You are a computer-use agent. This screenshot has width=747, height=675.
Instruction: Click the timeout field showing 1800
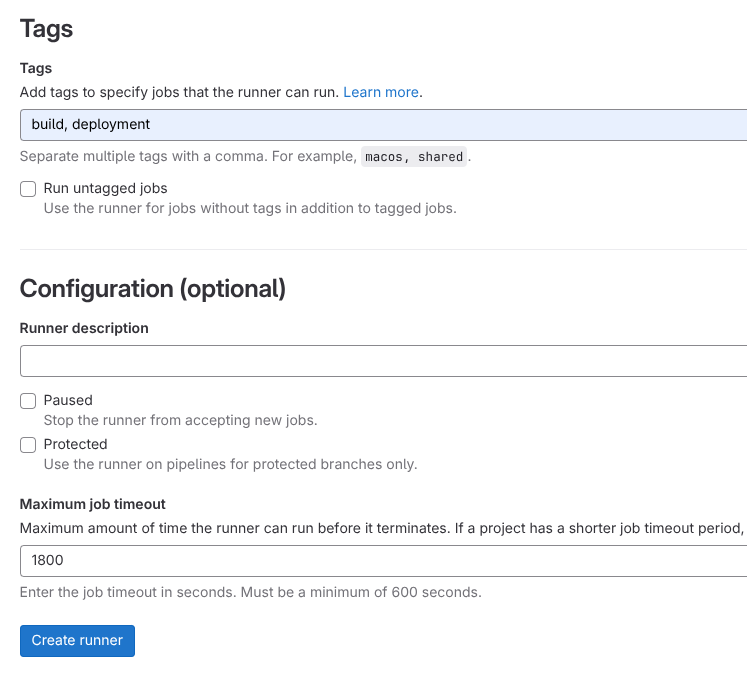[x=380, y=561]
